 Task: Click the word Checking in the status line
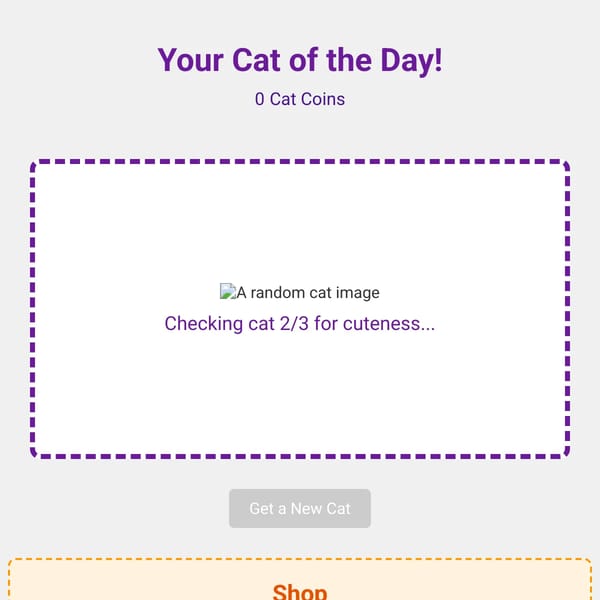(x=204, y=324)
